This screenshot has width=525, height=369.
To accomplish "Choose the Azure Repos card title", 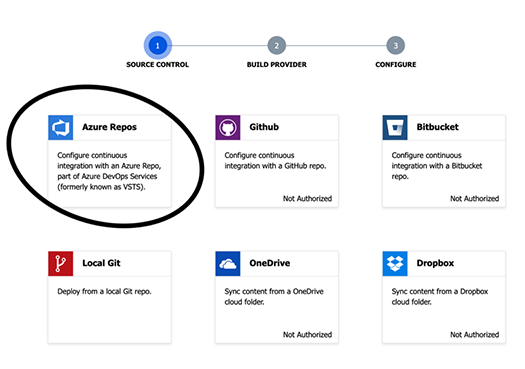I will coord(109,127).
